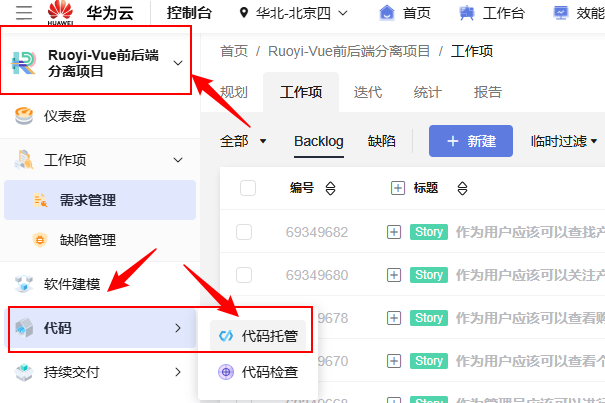Open story titled 作为用户应该可以关注
The image size is (605, 403).
(530, 275)
